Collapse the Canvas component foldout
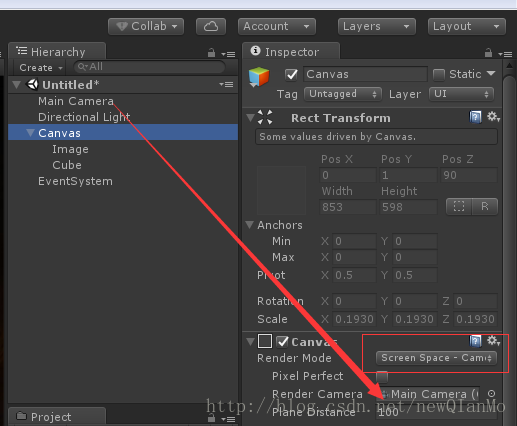 [250, 341]
